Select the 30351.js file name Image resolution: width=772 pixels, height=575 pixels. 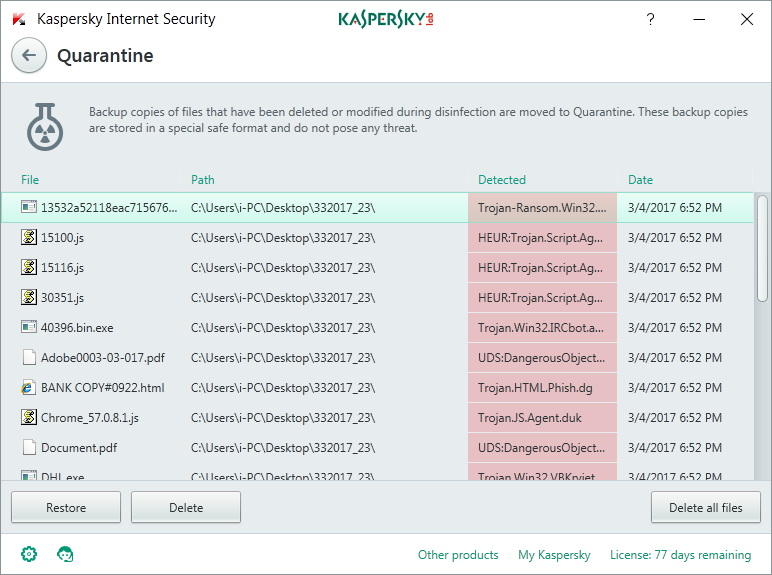click(63, 298)
